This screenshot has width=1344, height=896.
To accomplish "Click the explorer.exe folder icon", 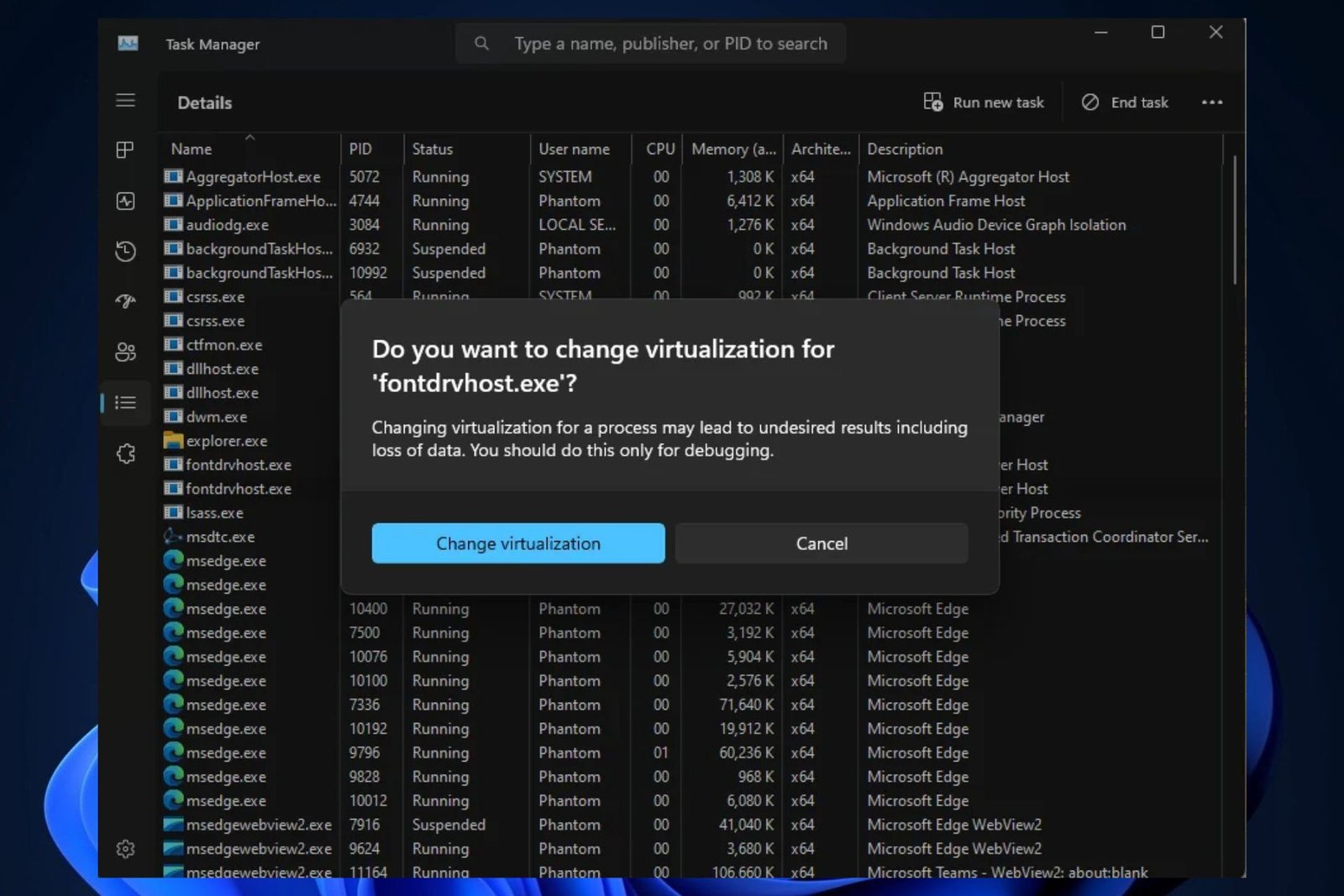I will point(173,440).
